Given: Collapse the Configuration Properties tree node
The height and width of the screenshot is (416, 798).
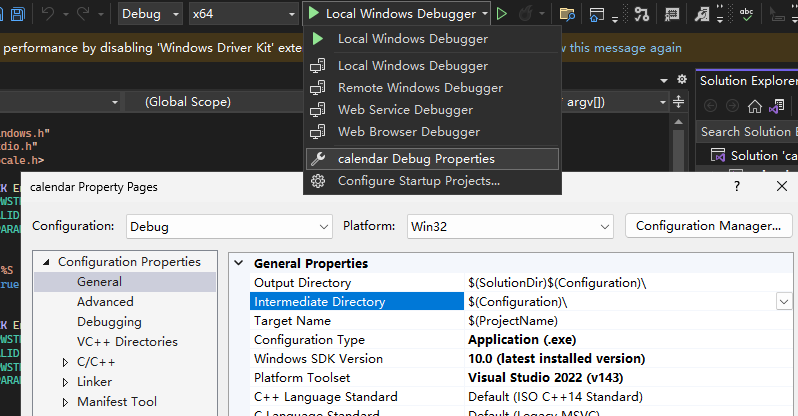Looking at the screenshot, I should (x=46, y=262).
